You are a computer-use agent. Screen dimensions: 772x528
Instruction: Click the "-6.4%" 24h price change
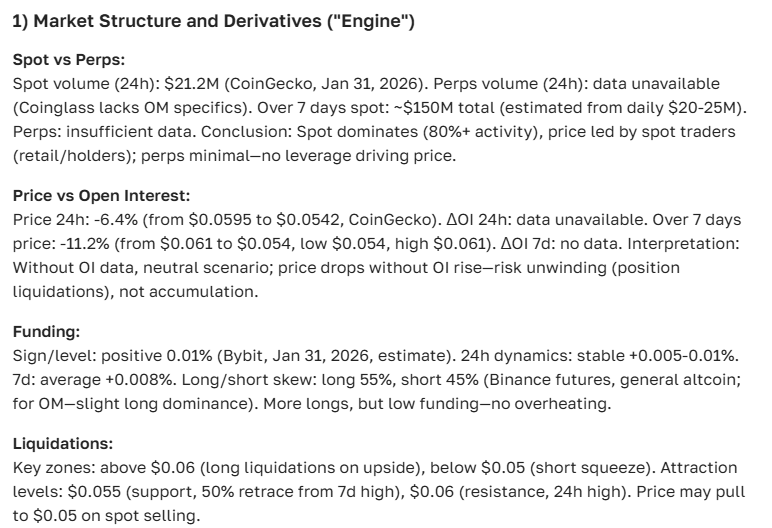pyautogui.click(x=110, y=218)
